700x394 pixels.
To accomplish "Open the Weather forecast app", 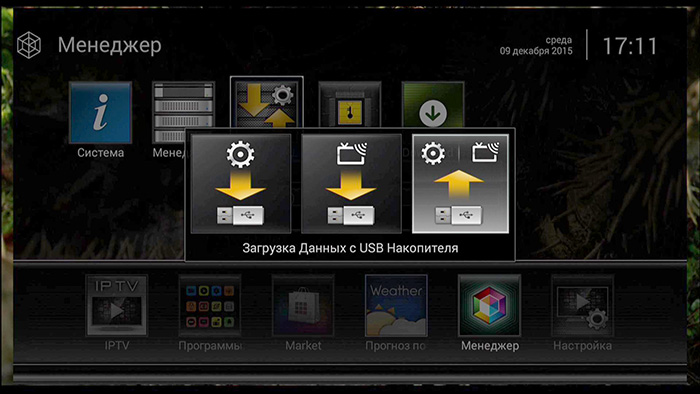I will [x=396, y=305].
